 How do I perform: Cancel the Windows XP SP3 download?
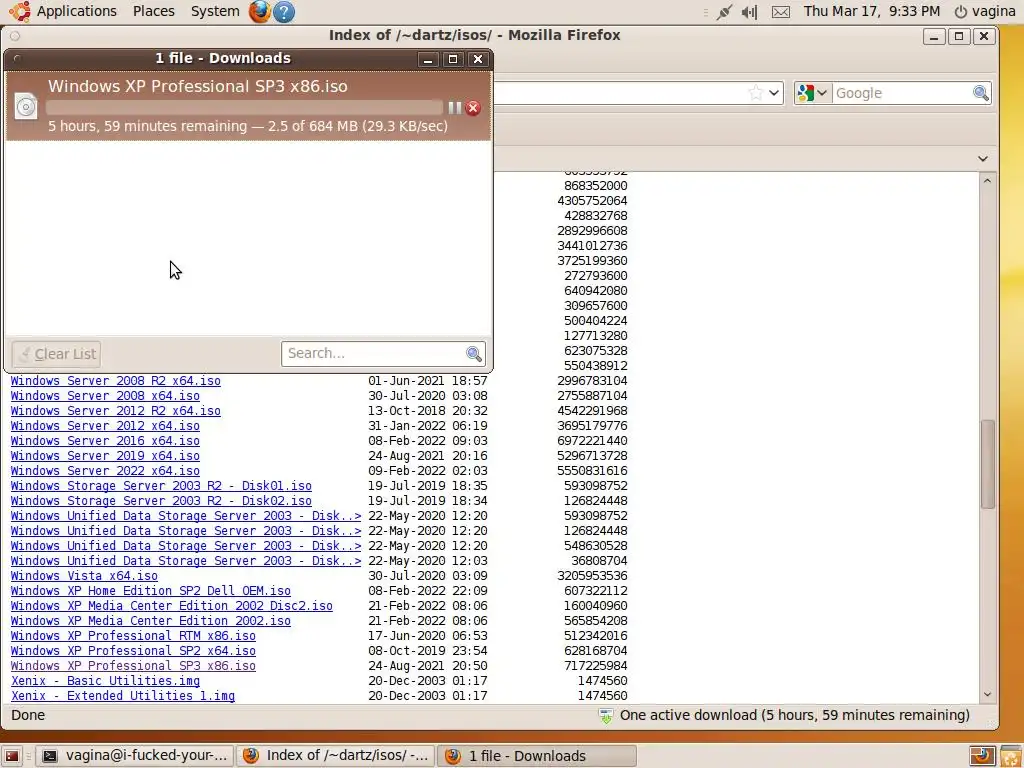click(473, 108)
